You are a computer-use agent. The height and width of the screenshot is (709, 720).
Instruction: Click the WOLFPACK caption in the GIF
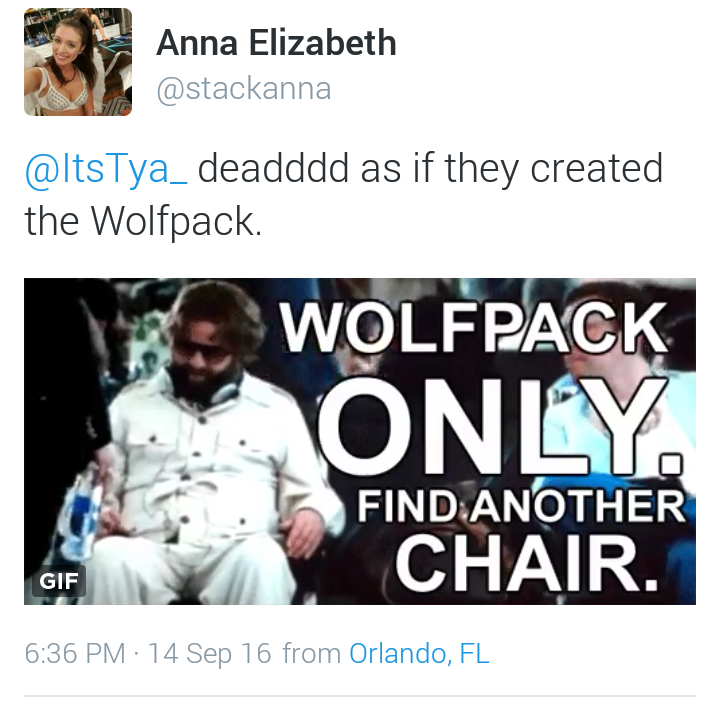coord(475,327)
